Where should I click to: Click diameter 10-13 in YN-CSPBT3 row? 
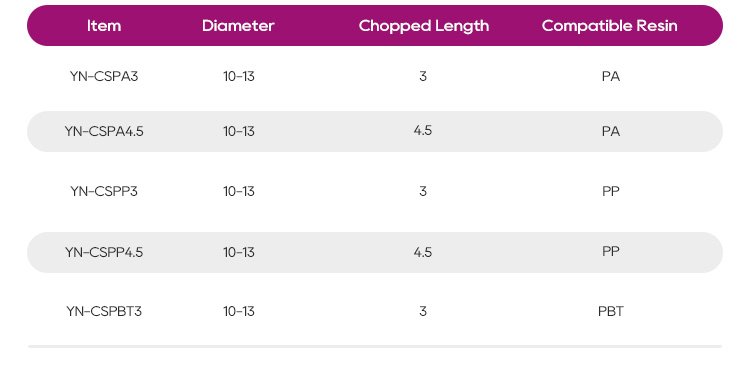point(239,311)
